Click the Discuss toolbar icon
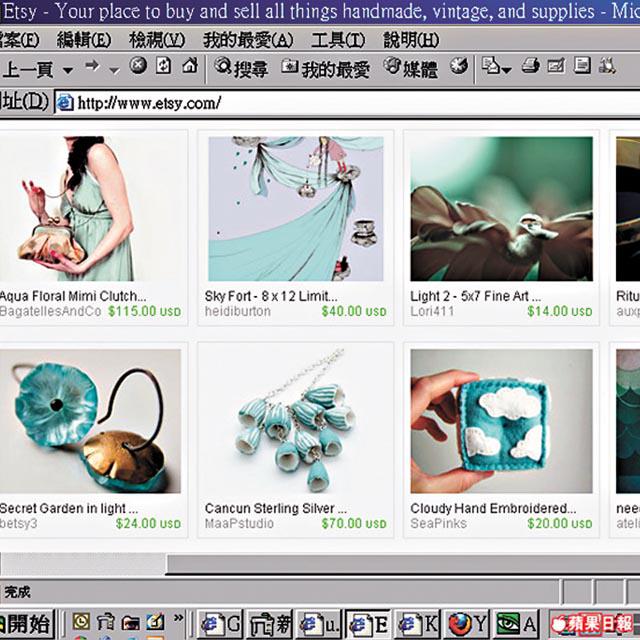The height and width of the screenshot is (640, 640). coord(582,65)
